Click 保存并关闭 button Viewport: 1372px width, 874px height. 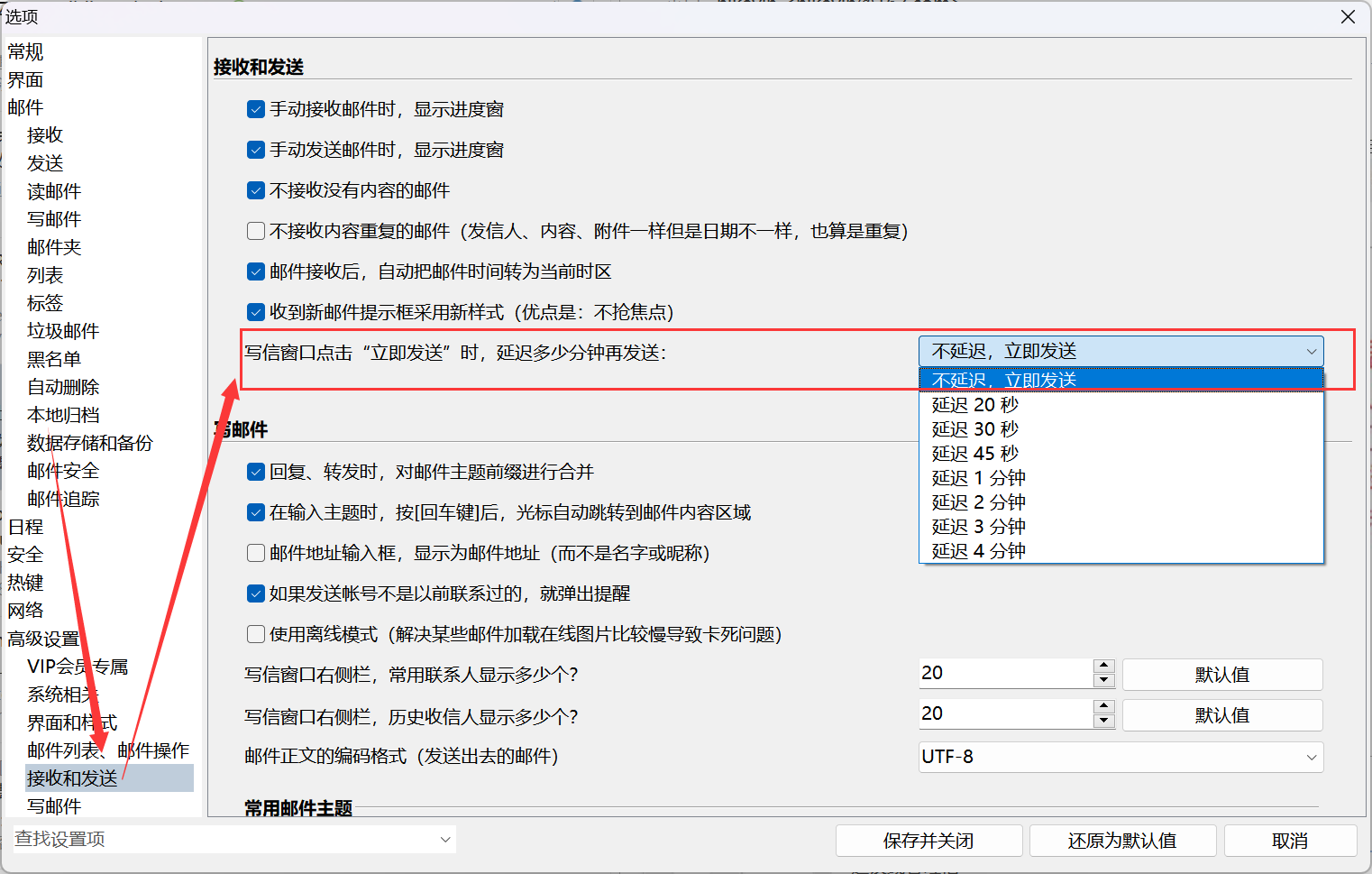pyautogui.click(x=928, y=841)
